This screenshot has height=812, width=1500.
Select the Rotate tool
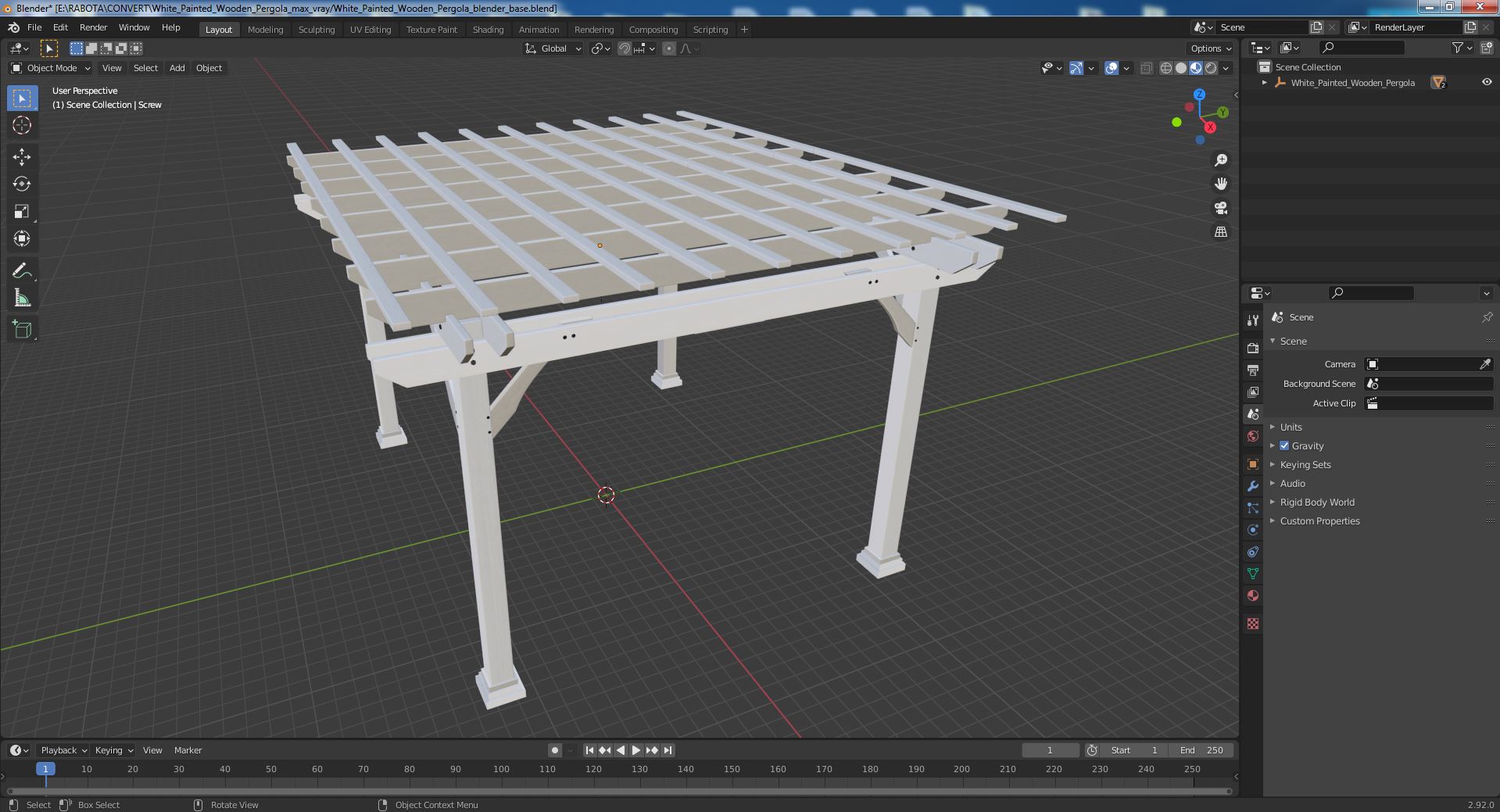22,184
